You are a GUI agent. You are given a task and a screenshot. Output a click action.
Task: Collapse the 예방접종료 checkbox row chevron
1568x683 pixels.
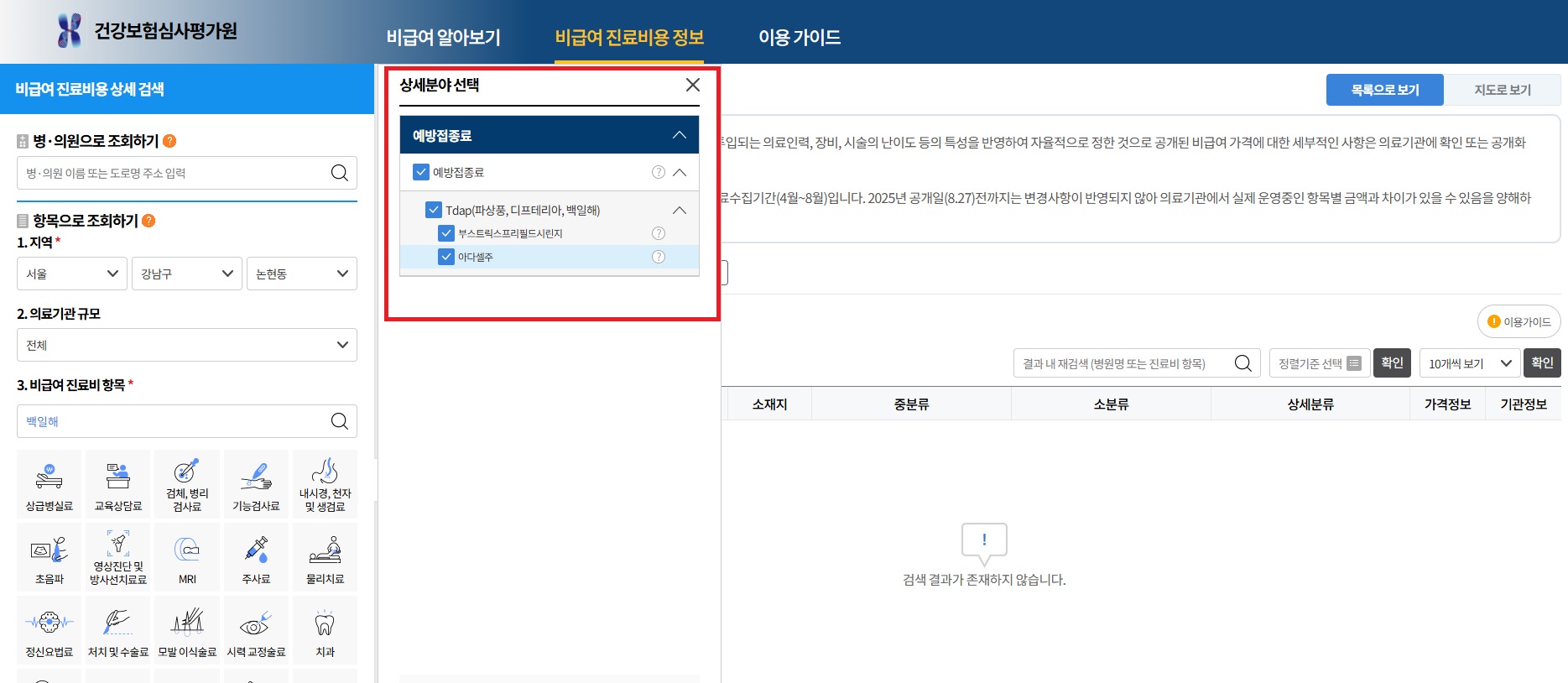click(x=680, y=172)
